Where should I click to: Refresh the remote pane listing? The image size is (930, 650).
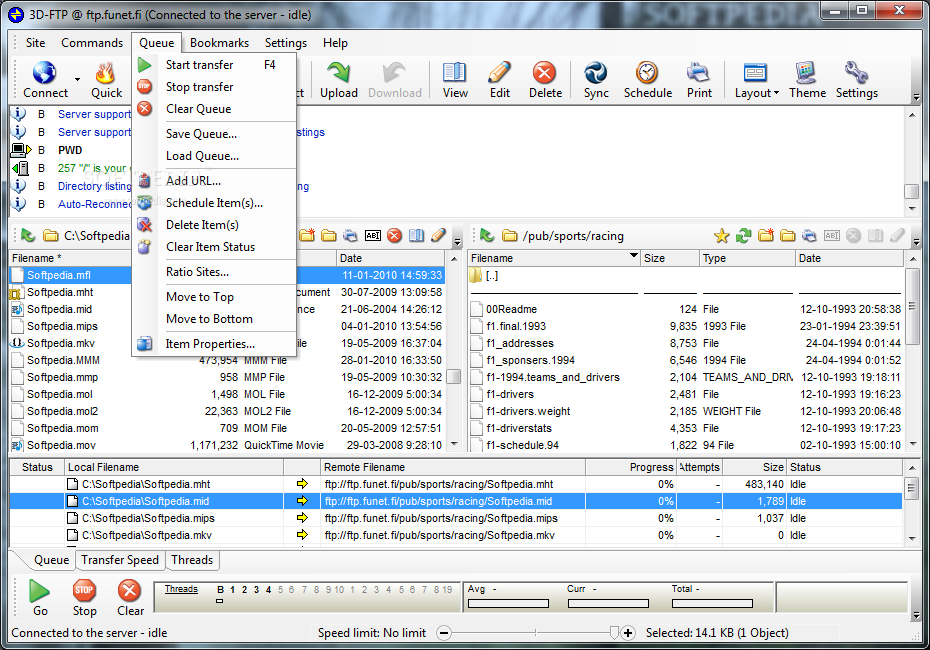743,236
